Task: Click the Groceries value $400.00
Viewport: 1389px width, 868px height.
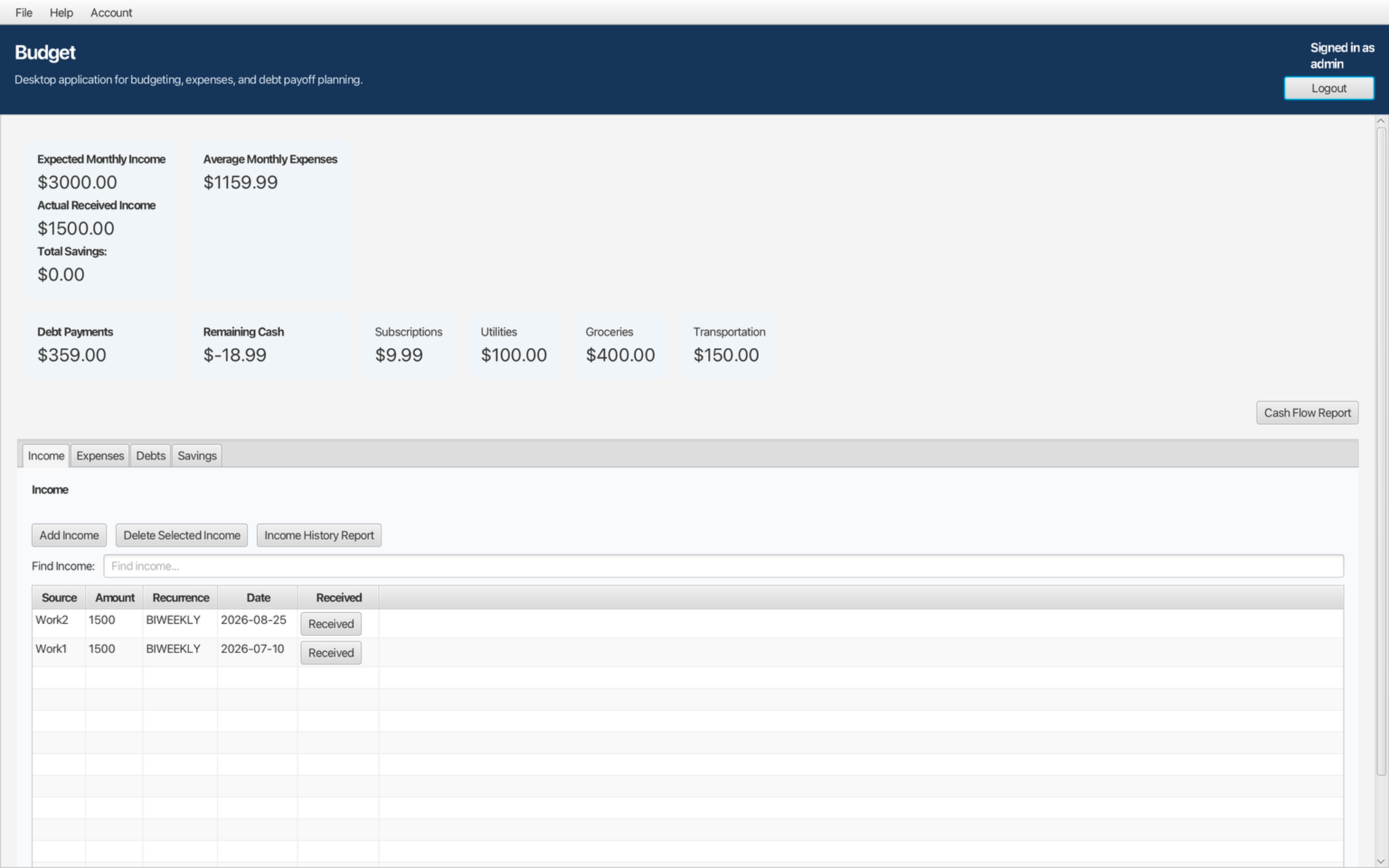Action: [620, 355]
